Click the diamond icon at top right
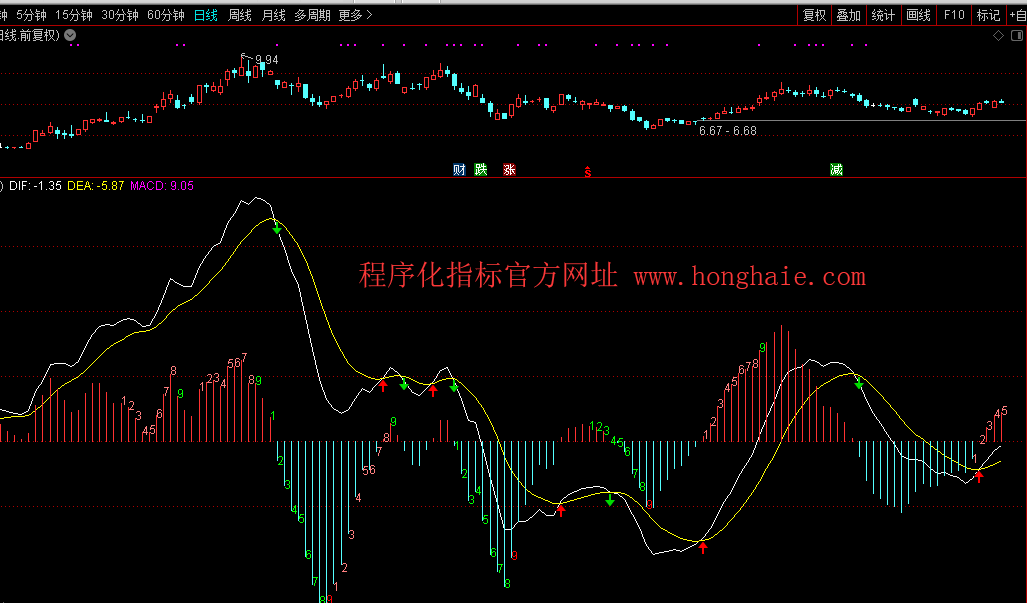This screenshot has height=603, width=1027. tap(998, 36)
